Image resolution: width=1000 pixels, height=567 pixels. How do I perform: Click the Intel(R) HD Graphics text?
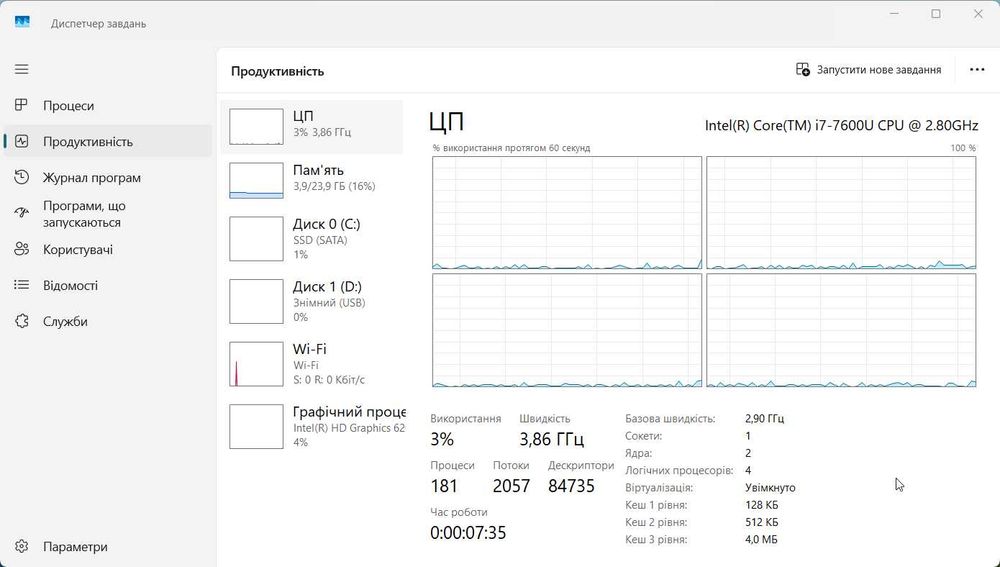pos(349,428)
